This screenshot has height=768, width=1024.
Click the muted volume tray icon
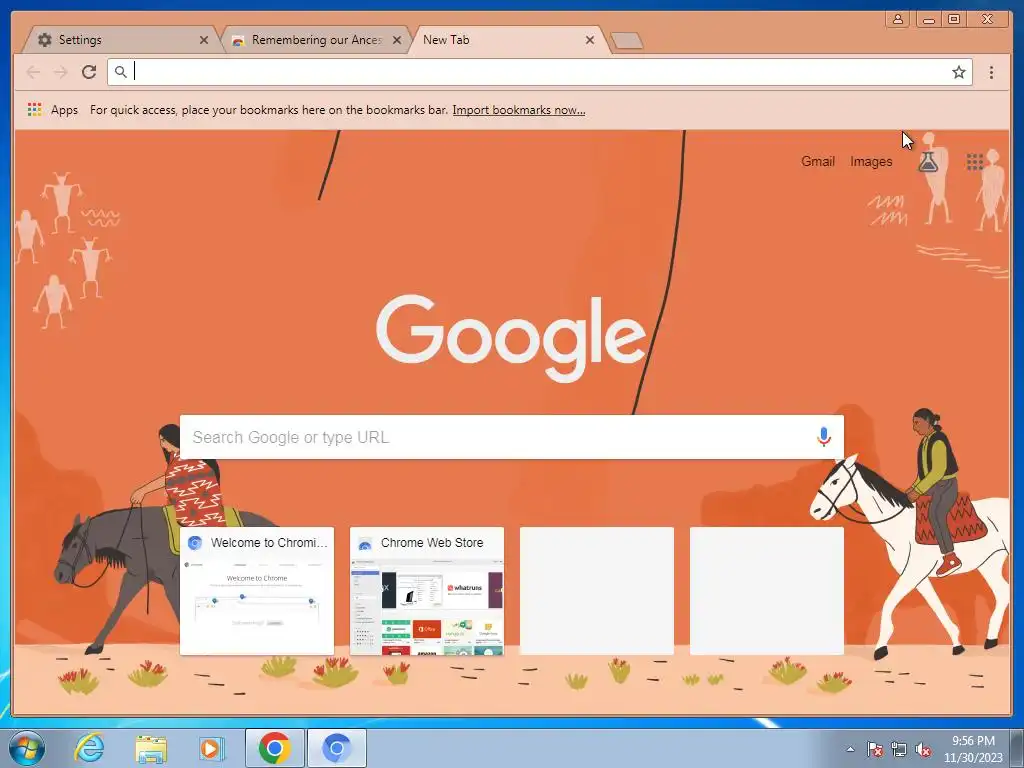[x=923, y=749]
